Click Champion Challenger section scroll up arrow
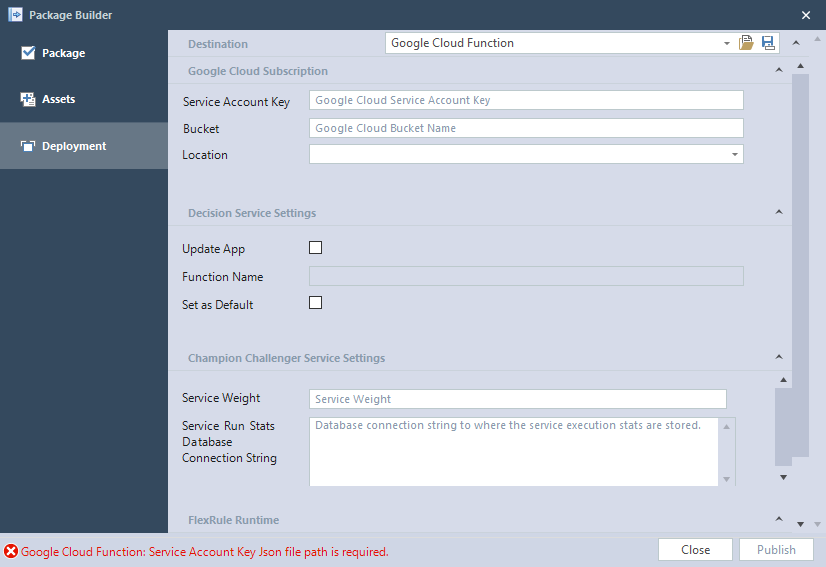 click(x=783, y=379)
